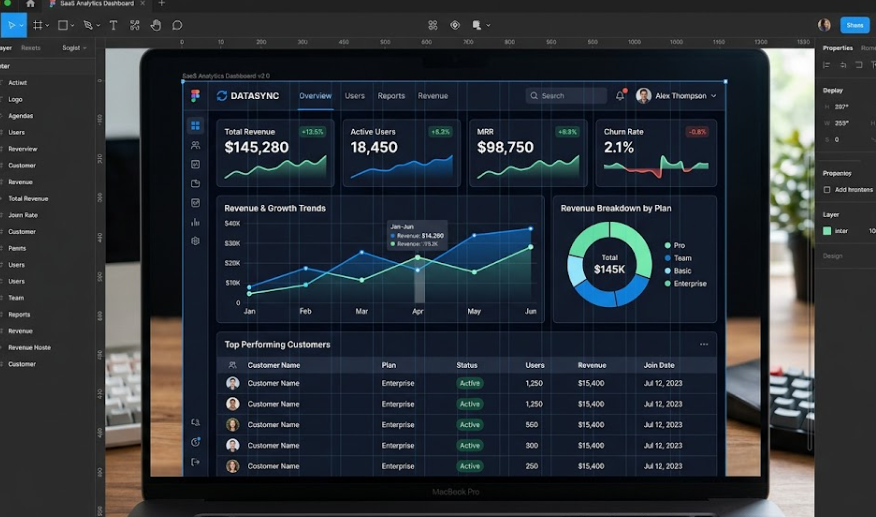The width and height of the screenshot is (876, 517).
Task: Select the Pen tool
Action: 88,25
